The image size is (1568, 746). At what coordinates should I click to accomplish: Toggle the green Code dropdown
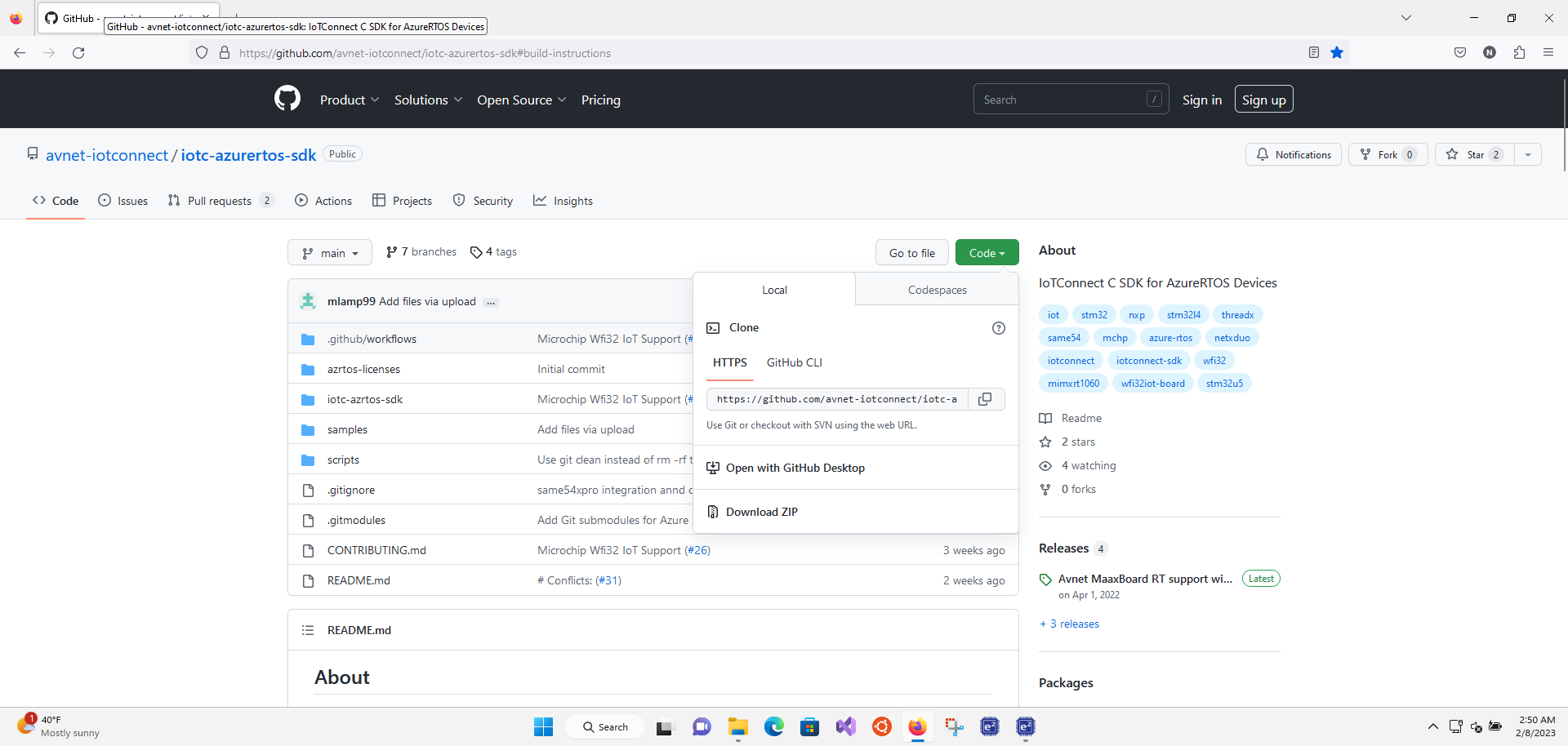(987, 253)
